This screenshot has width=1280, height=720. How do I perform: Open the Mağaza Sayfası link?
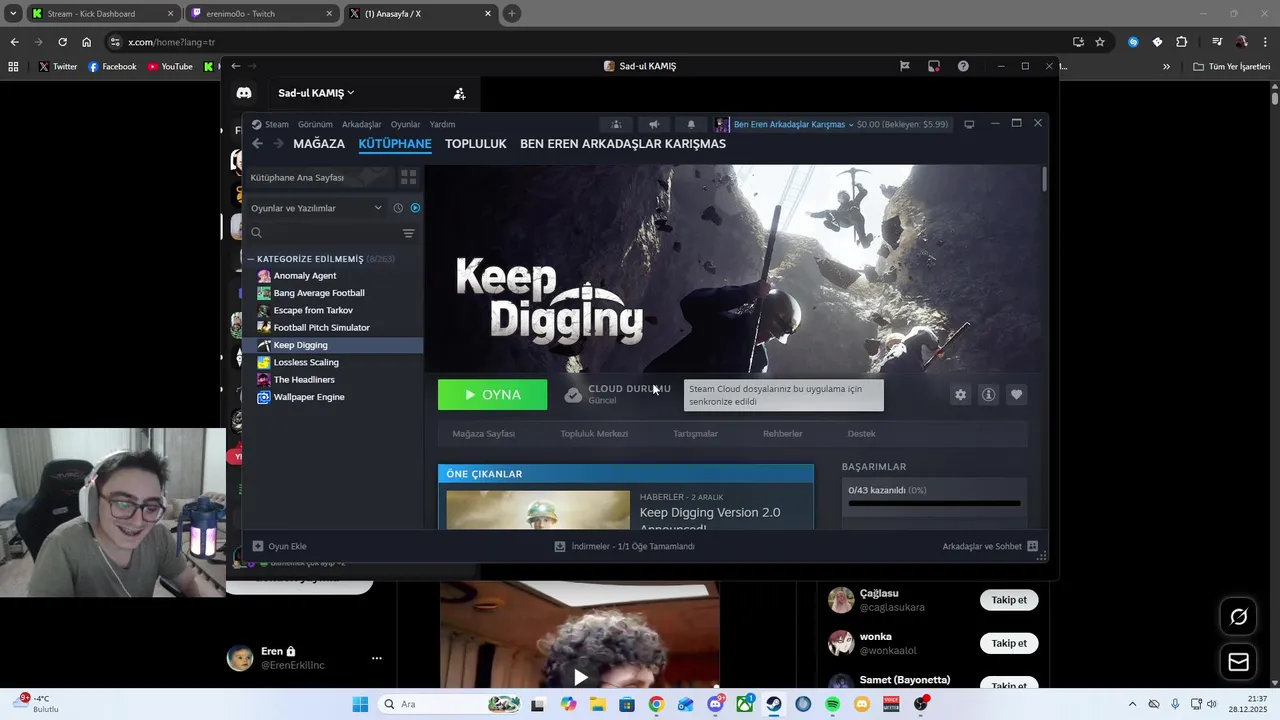pyautogui.click(x=484, y=434)
